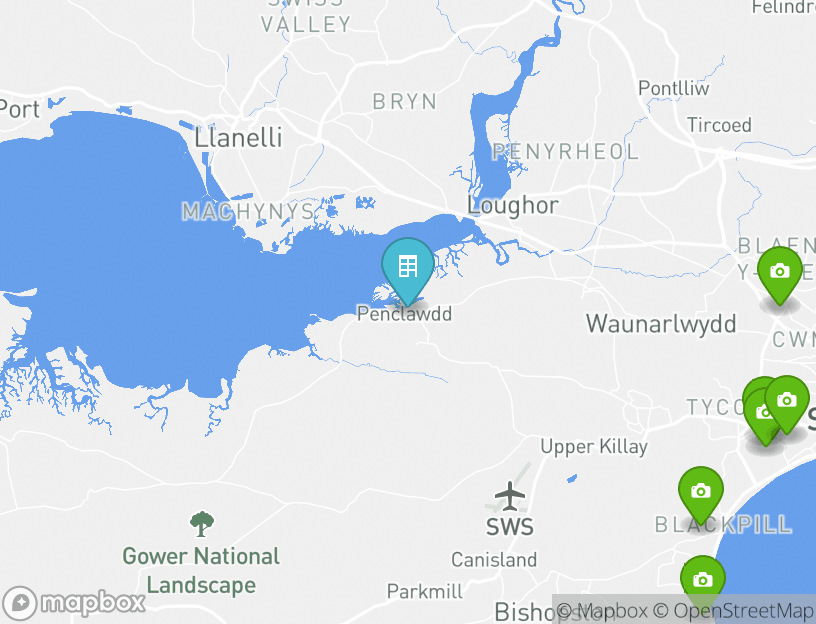Select the Waunarlwydd label on the map
This screenshot has width=816, height=624.
(x=661, y=324)
